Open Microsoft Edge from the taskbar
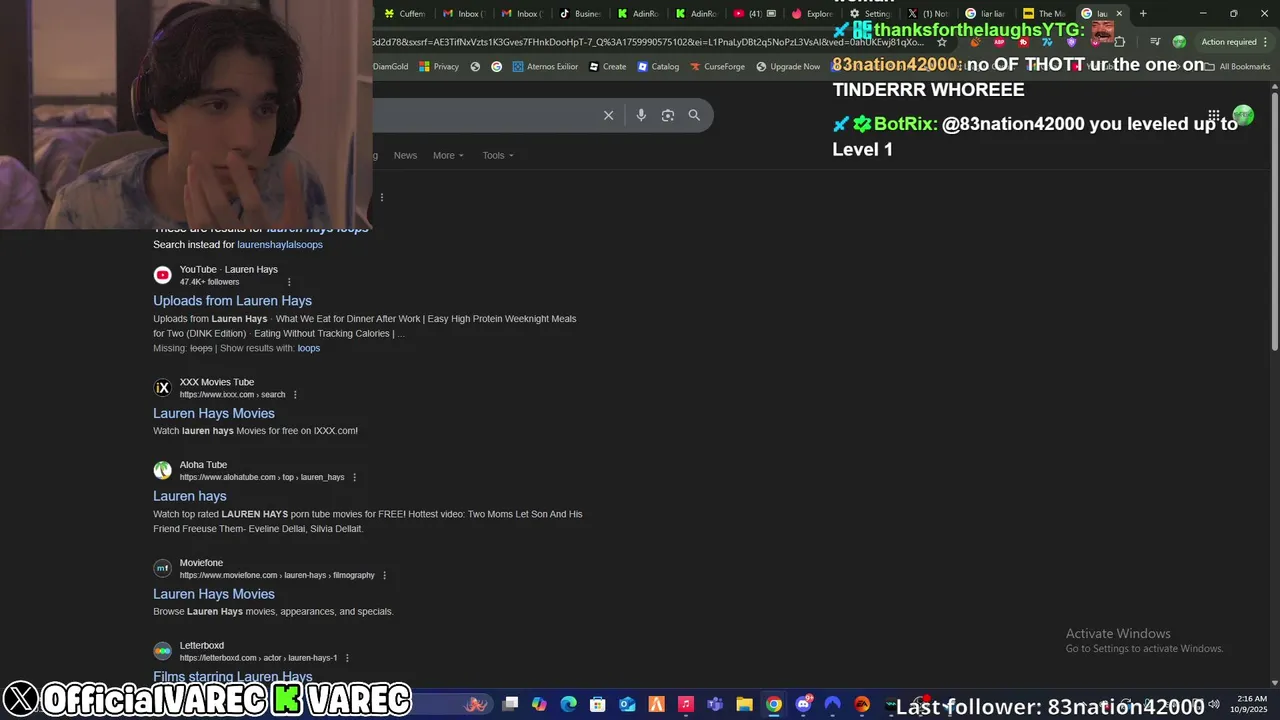The height and width of the screenshot is (720, 1280). (568, 704)
